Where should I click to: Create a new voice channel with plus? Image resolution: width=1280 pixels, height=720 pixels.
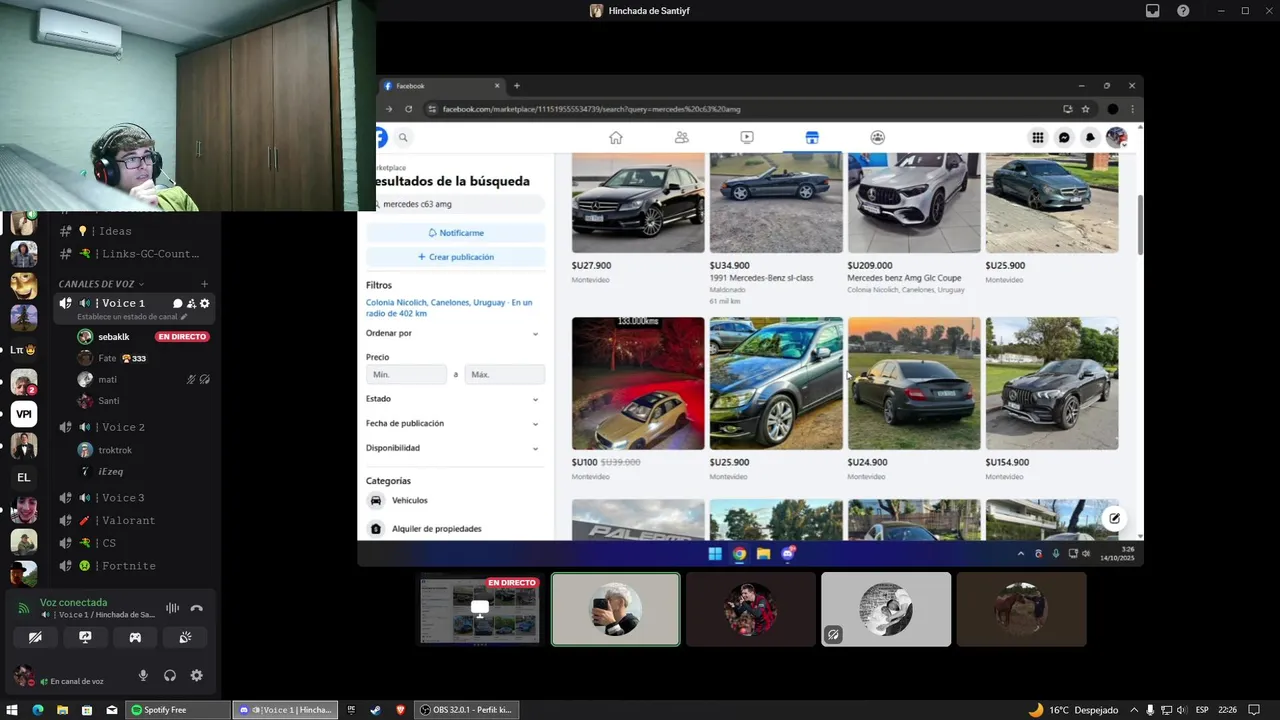click(x=205, y=284)
